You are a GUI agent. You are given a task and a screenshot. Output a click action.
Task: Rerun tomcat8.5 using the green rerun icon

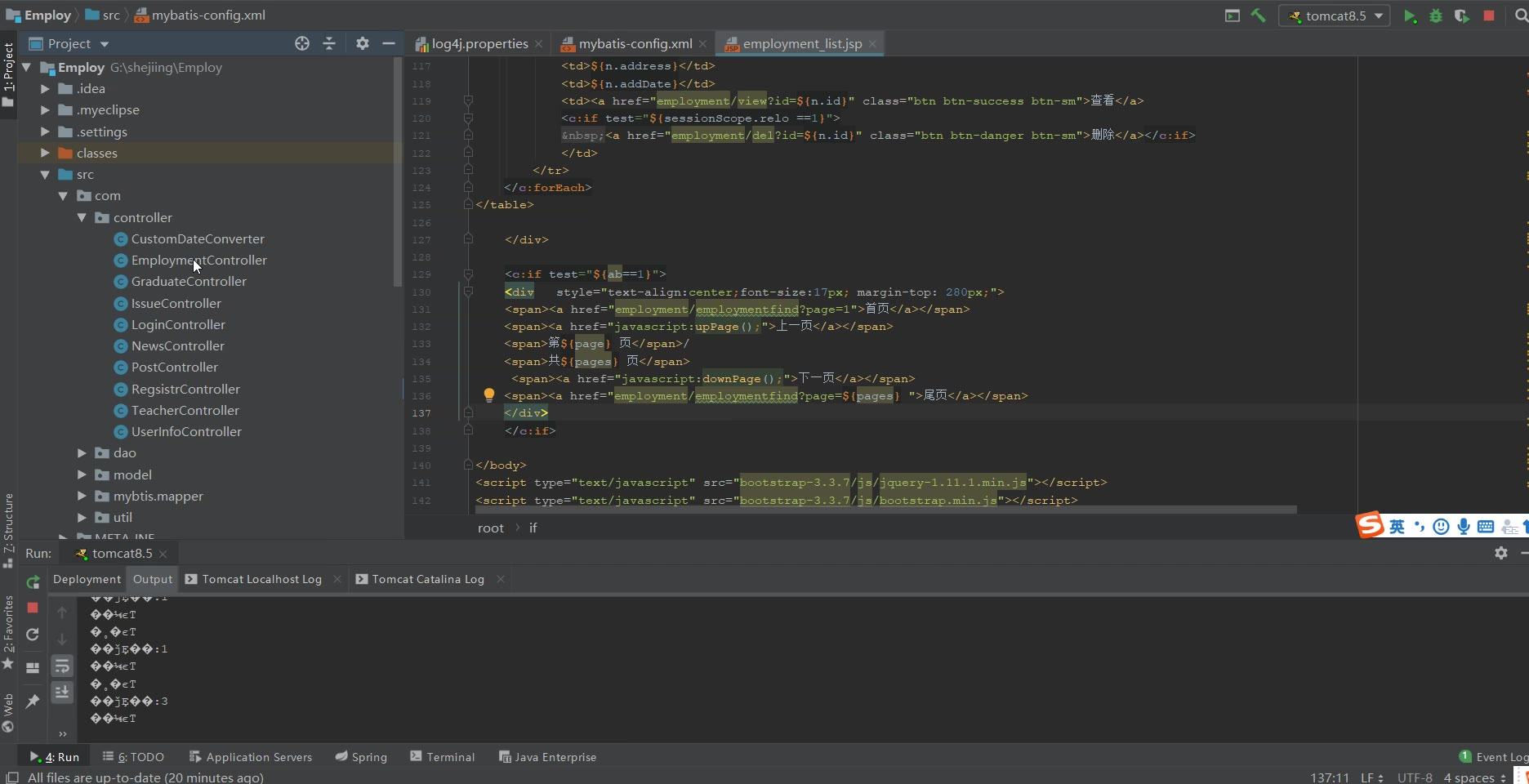[x=33, y=582]
